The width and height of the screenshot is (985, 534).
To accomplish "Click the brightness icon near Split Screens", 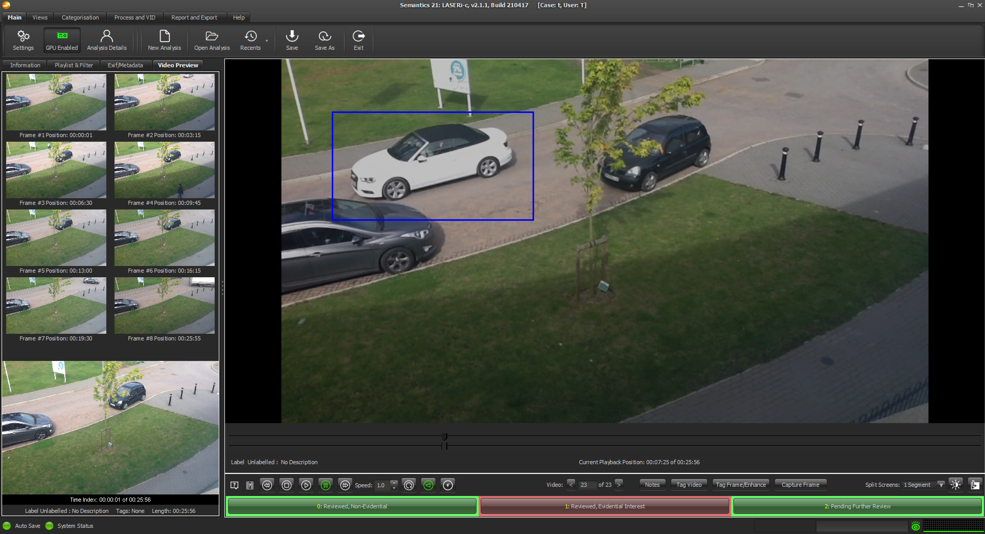I will [x=956, y=485].
